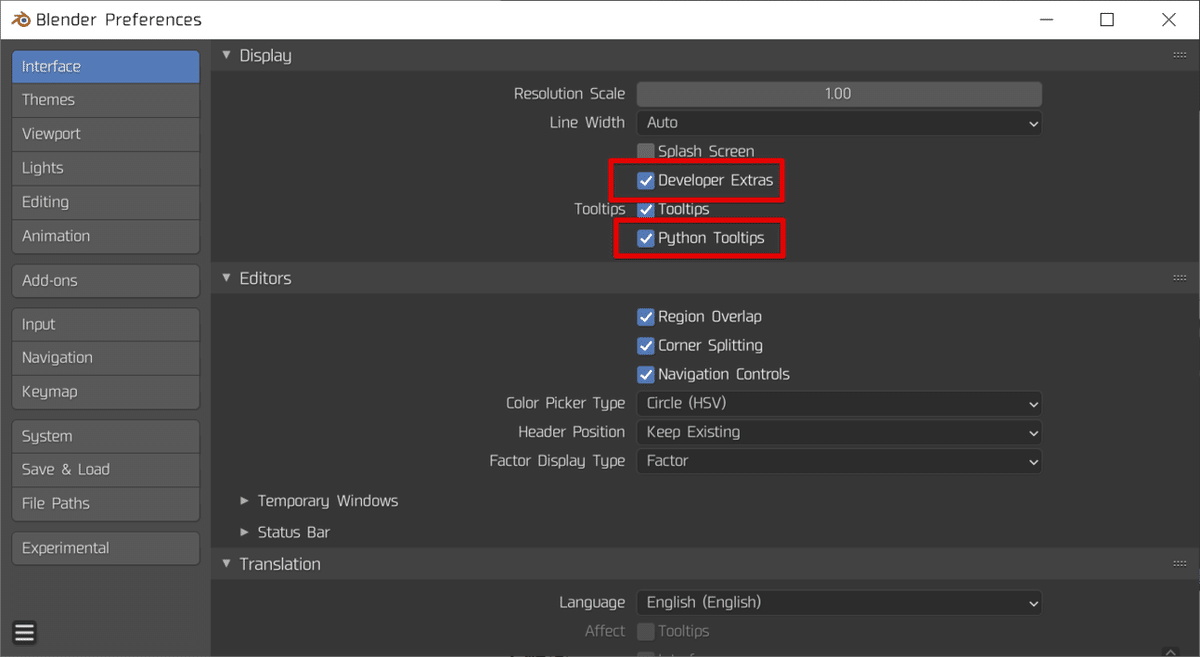Open Color Picker Type dropdown
This screenshot has width=1200, height=657.
pyautogui.click(x=839, y=403)
